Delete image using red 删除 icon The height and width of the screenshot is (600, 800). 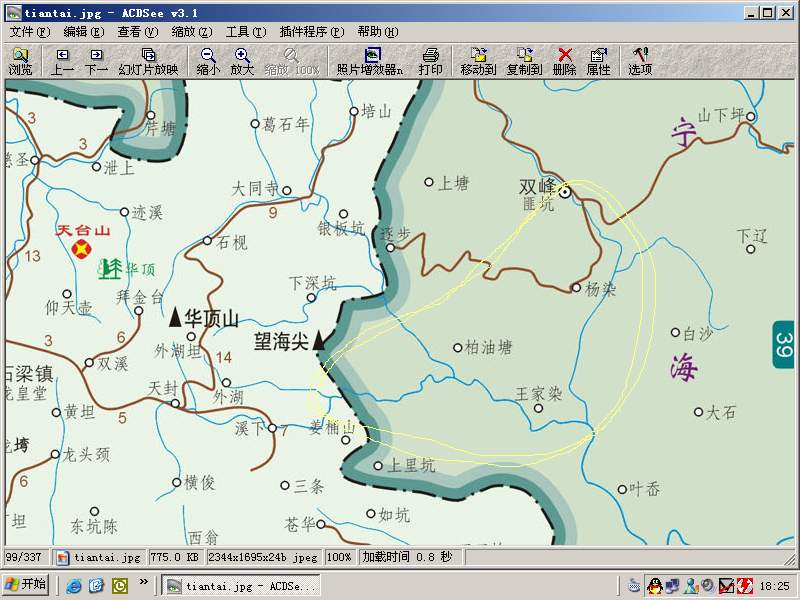[x=564, y=61]
